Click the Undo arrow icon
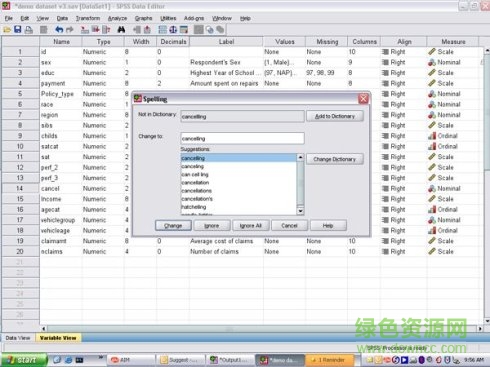This screenshot has width=490, height=367. pos(59,30)
